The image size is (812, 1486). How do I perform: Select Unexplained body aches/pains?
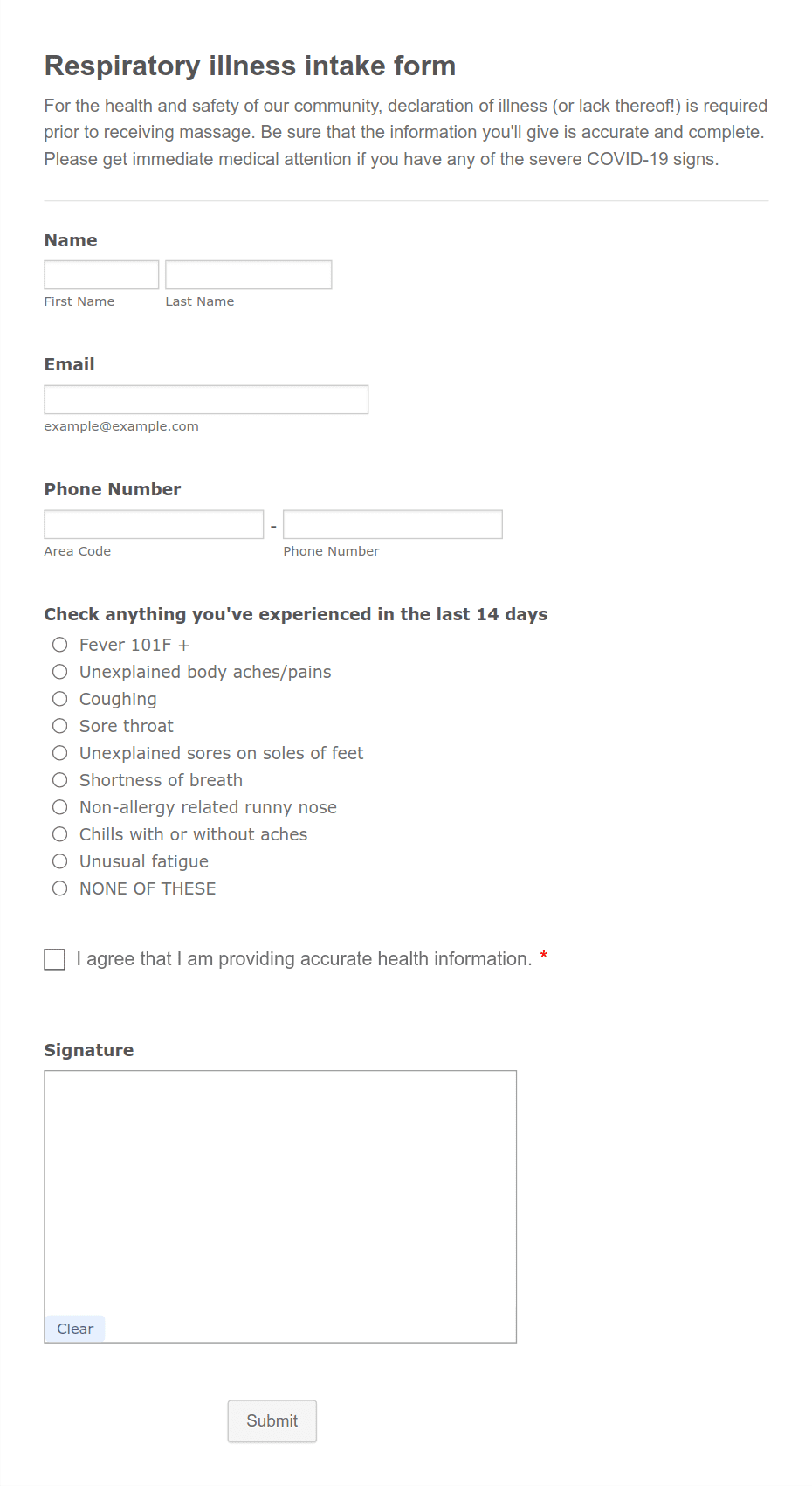click(59, 672)
